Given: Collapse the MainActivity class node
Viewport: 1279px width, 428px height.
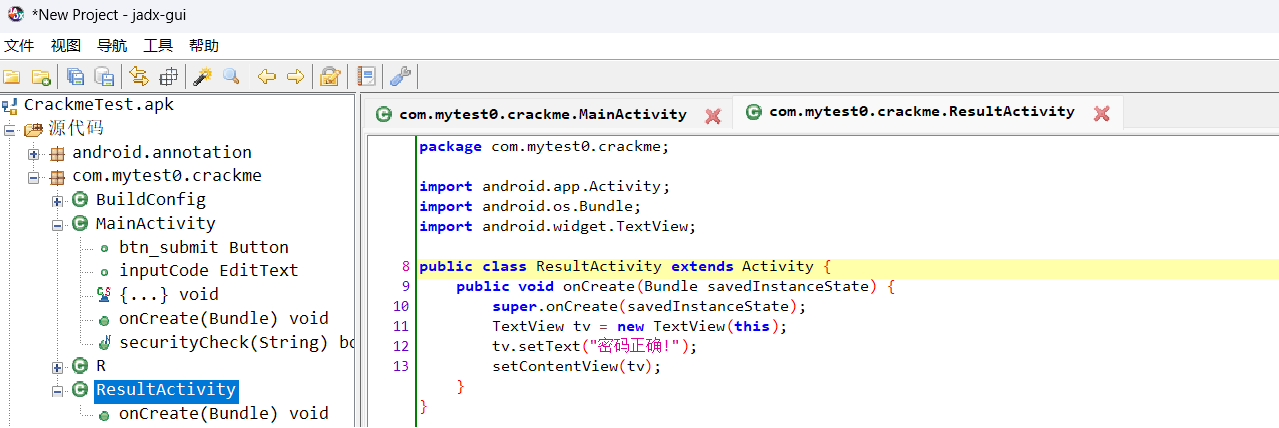Looking at the screenshot, I should pos(57,224).
